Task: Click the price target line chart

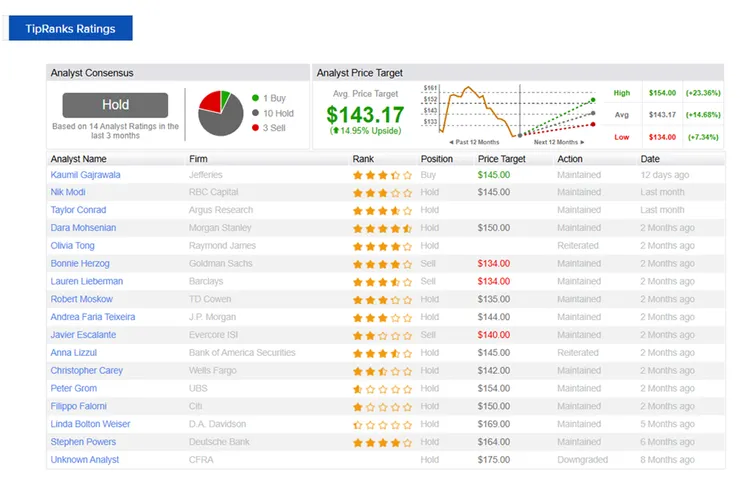Action: [x=509, y=114]
